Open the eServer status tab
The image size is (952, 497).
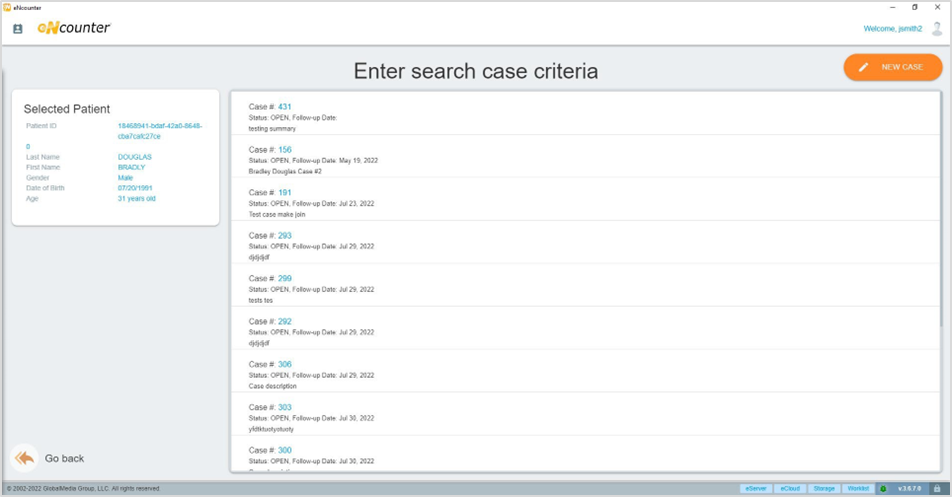(755, 489)
